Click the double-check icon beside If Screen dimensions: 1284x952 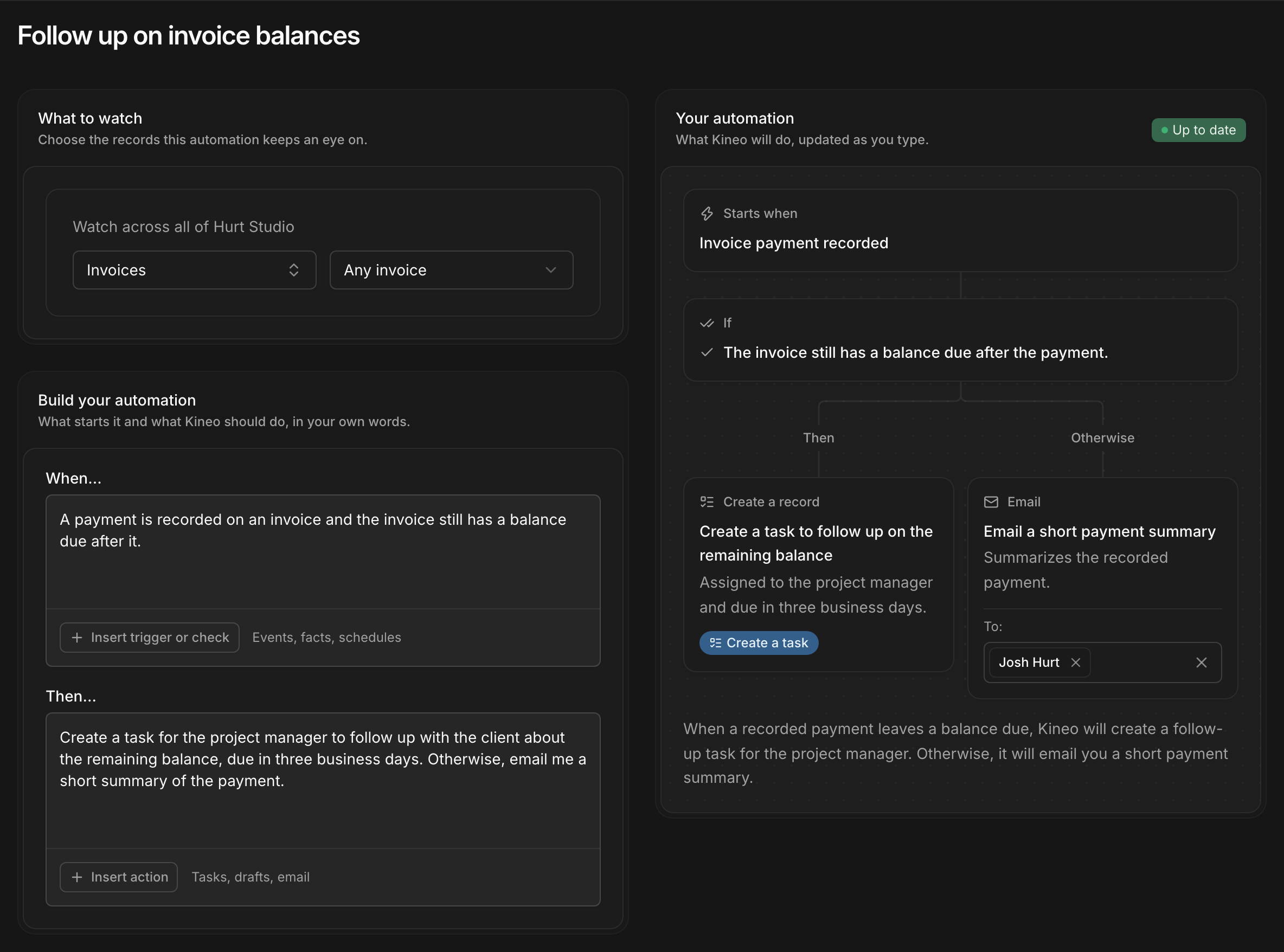pos(707,323)
